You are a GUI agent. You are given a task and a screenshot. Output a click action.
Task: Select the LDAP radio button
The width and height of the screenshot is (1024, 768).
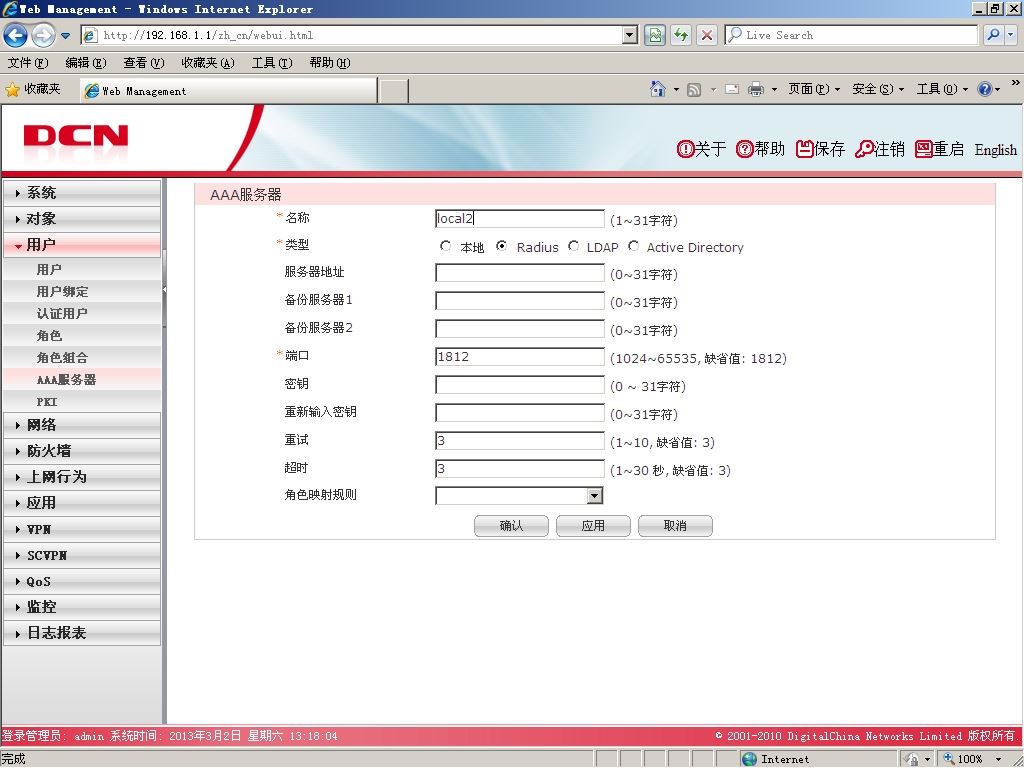(x=573, y=246)
